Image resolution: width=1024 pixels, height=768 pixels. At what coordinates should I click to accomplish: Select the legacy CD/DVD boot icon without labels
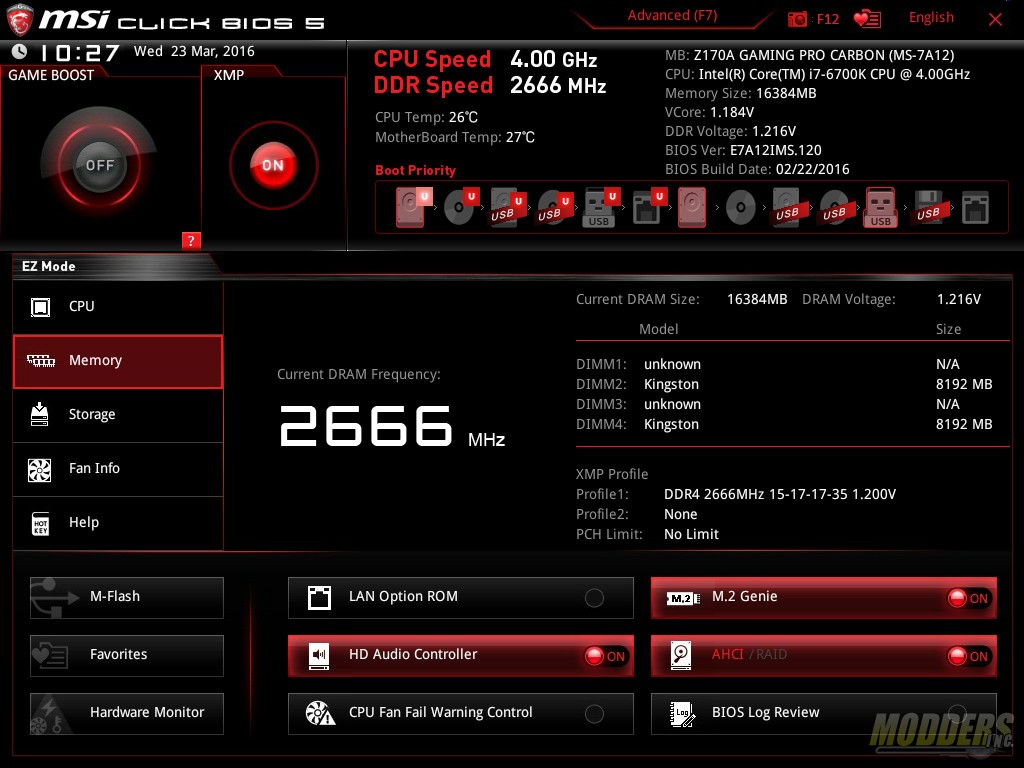click(741, 208)
